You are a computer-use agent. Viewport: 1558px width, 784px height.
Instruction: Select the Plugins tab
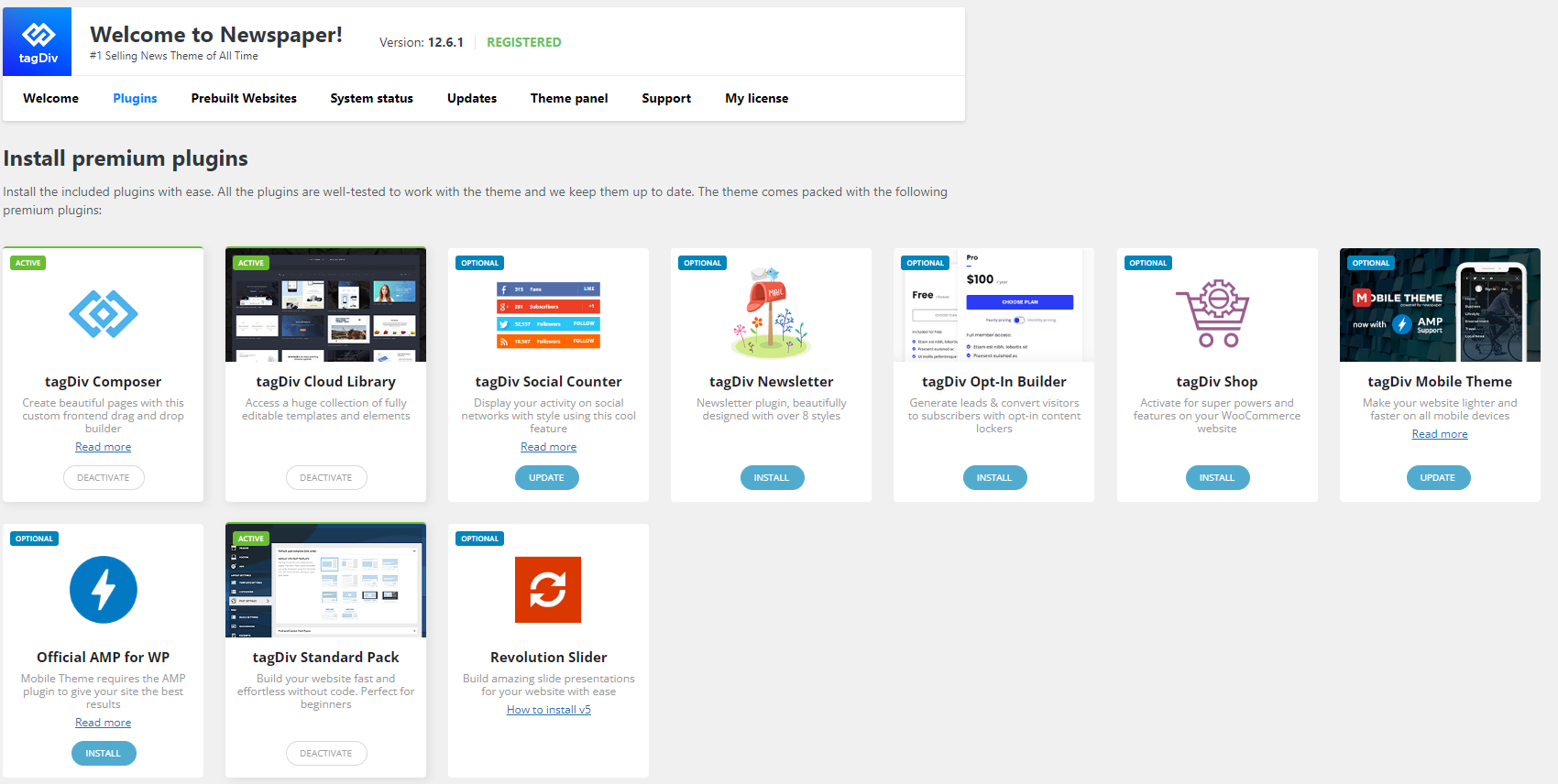(135, 98)
